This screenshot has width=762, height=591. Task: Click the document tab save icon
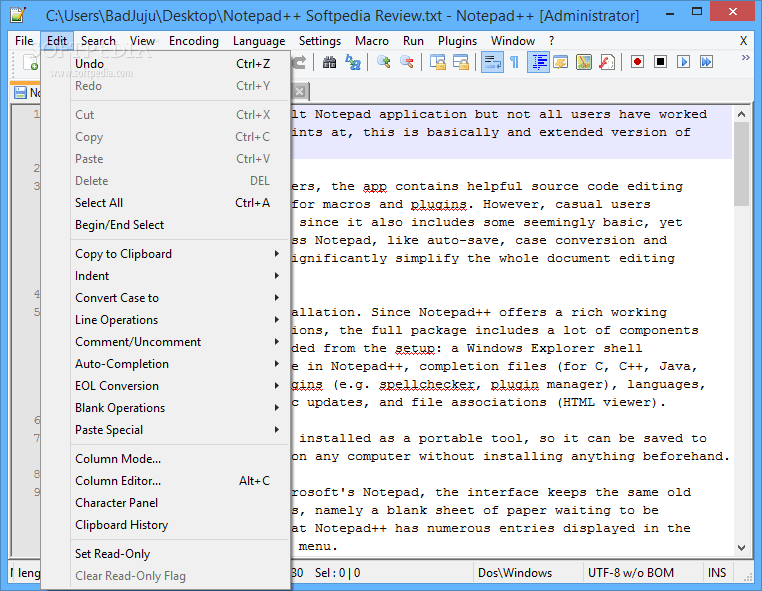[20, 92]
